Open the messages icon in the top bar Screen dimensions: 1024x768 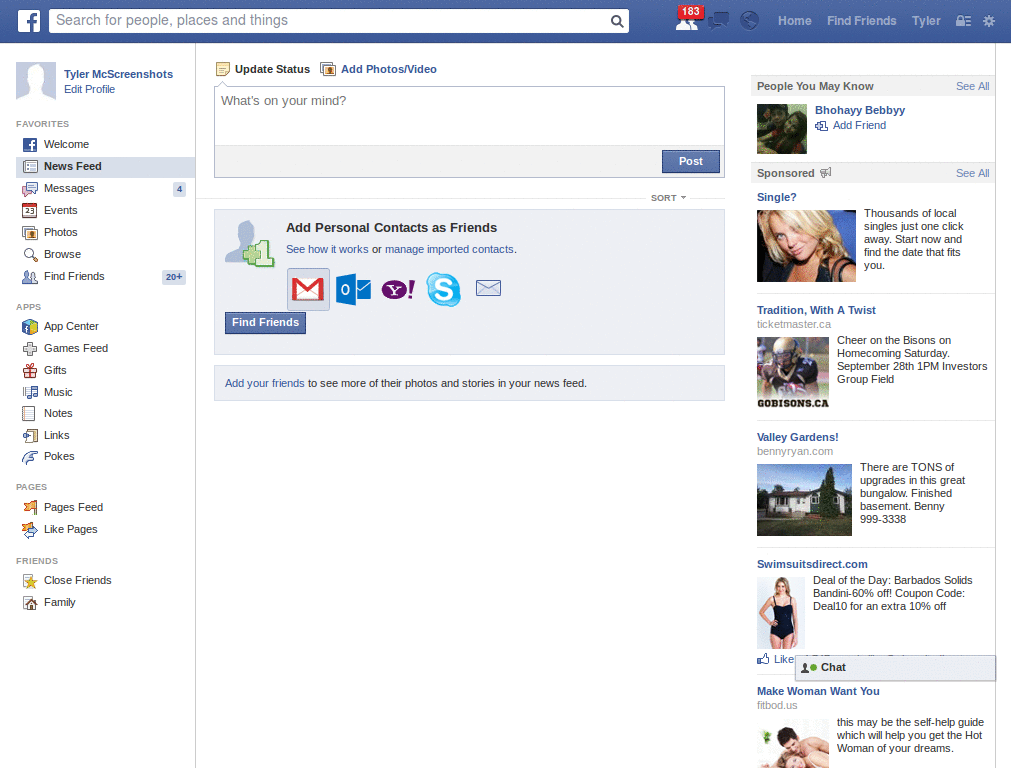click(x=718, y=21)
